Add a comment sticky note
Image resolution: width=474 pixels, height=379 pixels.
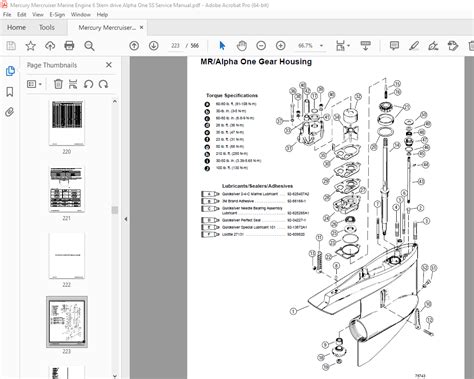394,46
